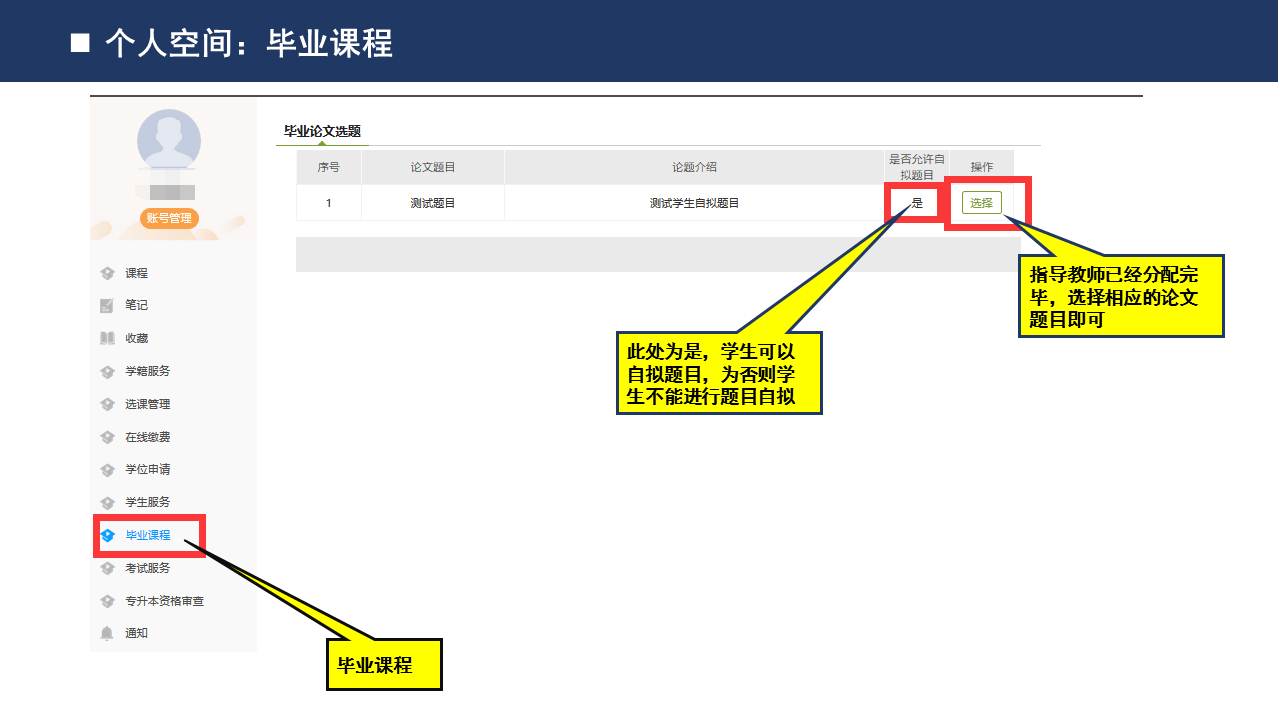This screenshot has height=720, width=1280.
Task: Open 学生服务 menu entry
Action: 147,502
